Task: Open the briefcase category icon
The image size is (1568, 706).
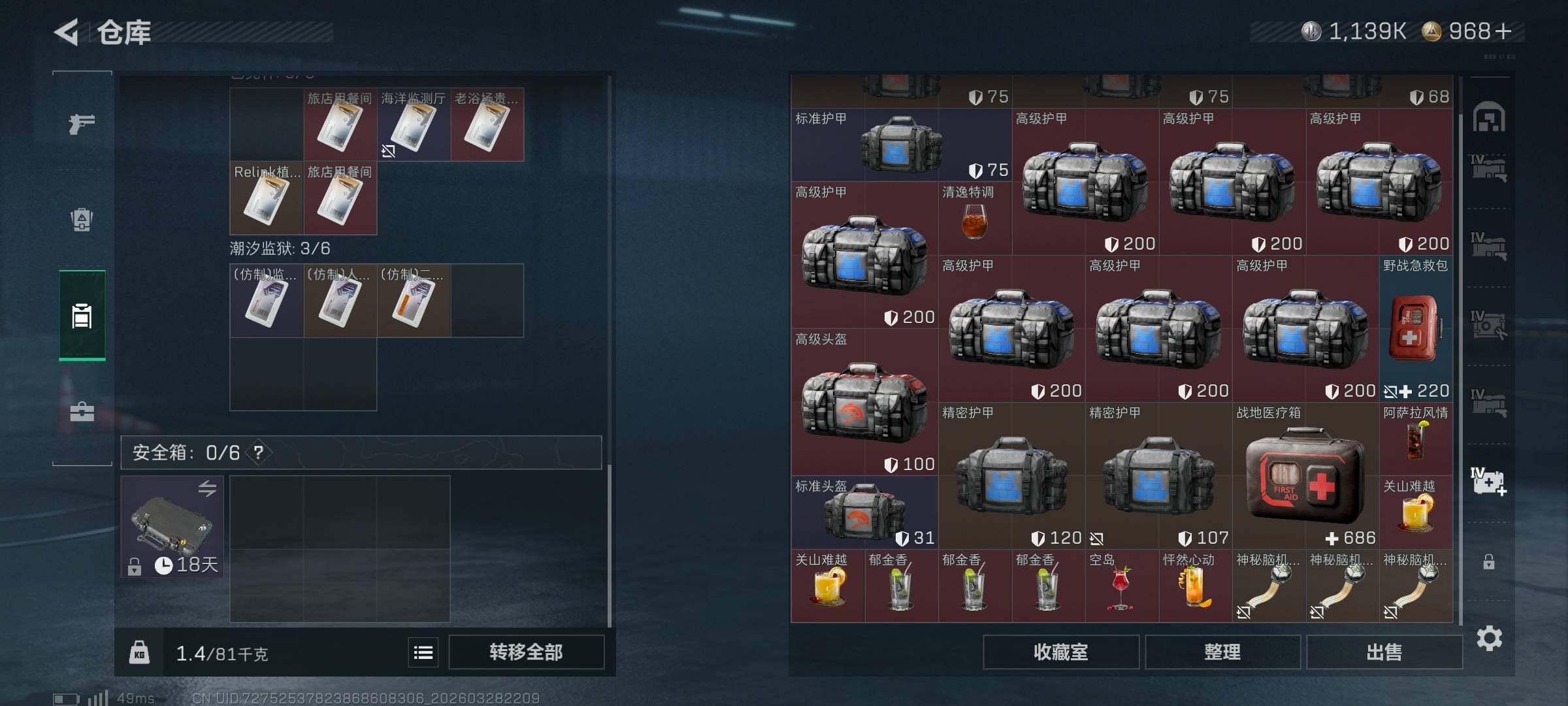Action: [82, 412]
